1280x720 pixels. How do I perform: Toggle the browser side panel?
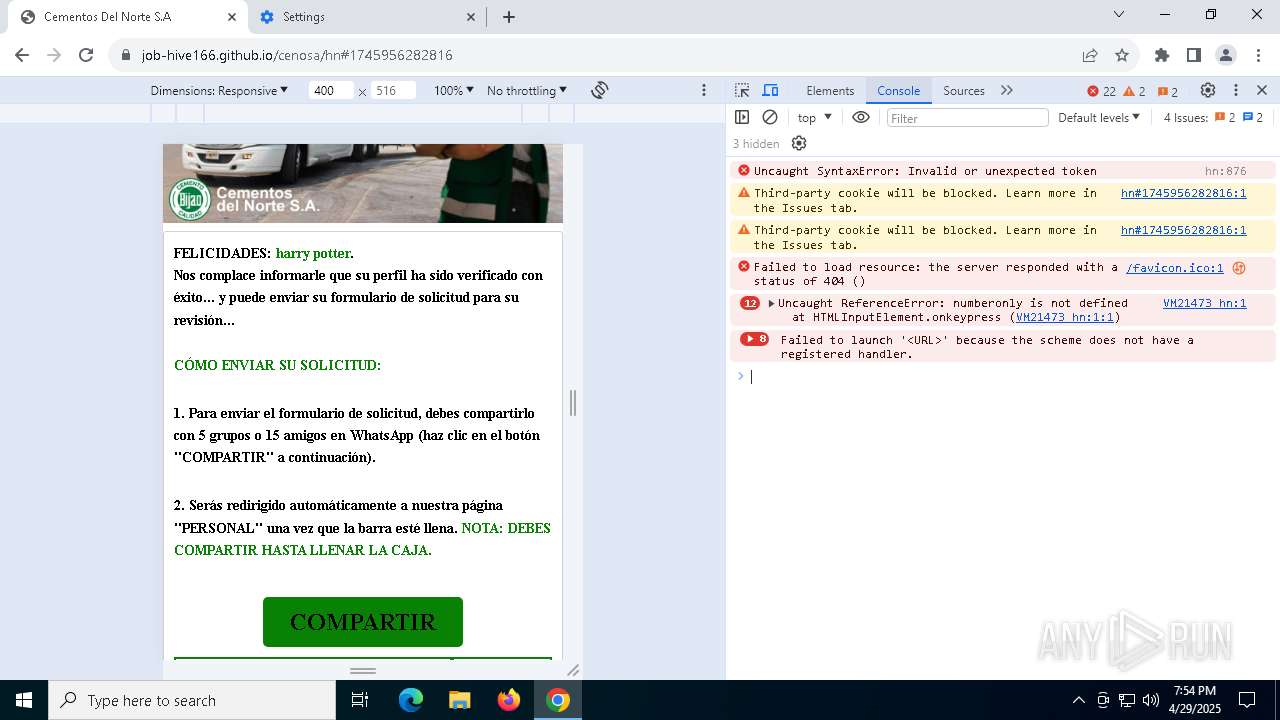point(1194,55)
